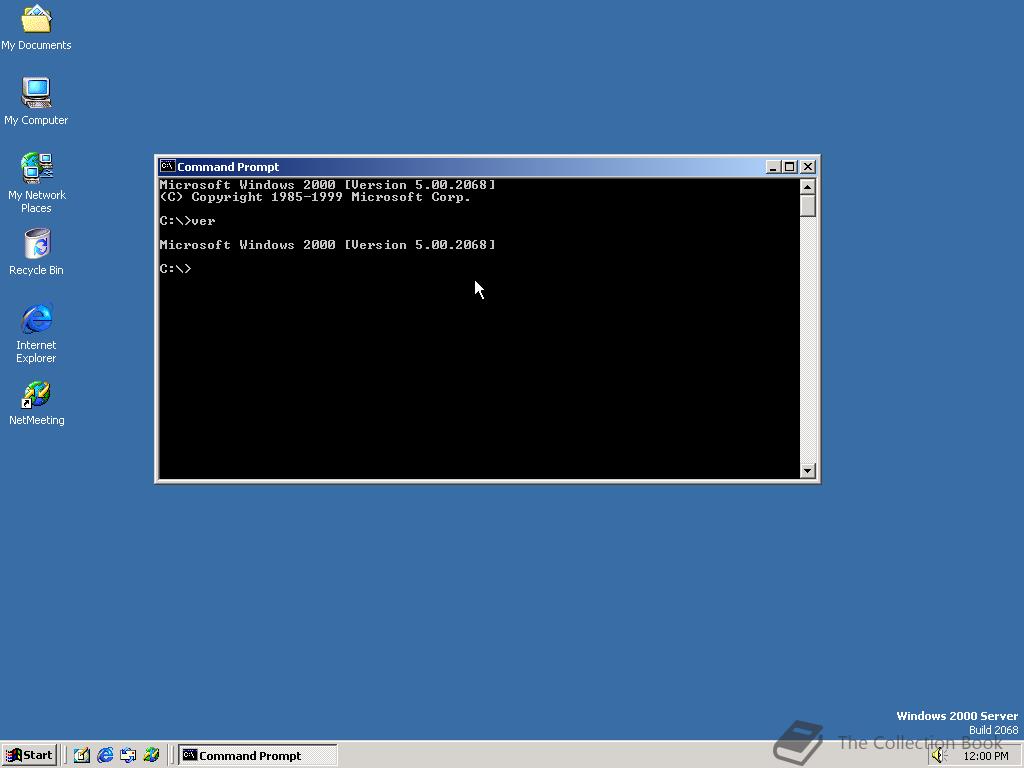Click the 12:00 PM system clock
The height and width of the screenshot is (768, 1024).
click(x=985, y=756)
